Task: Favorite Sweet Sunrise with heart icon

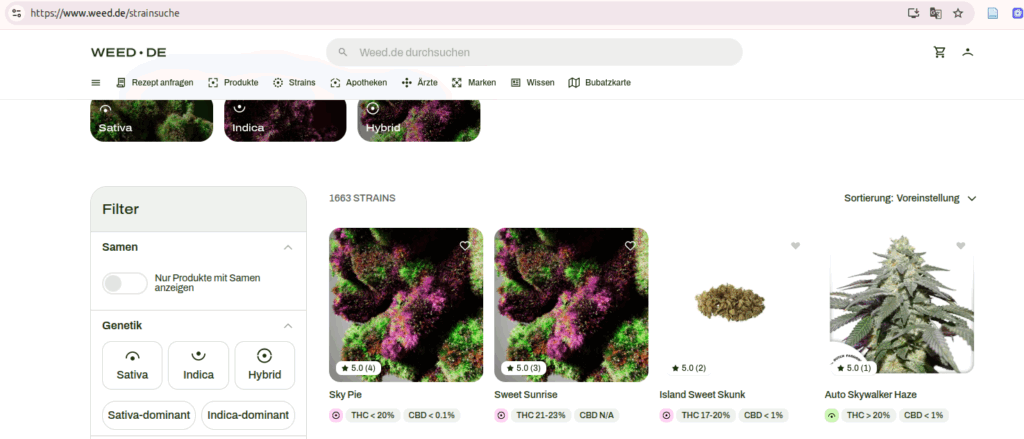Action: (x=630, y=246)
